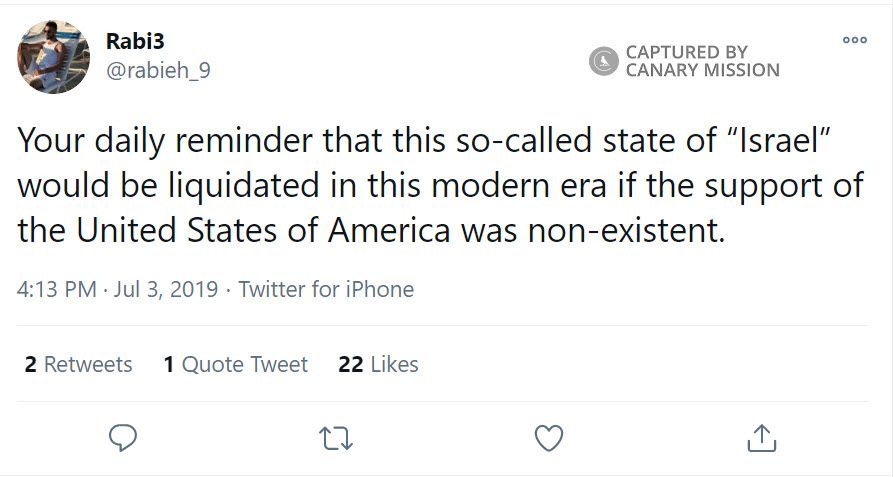Click the reply speech bubble icon
893x477 pixels.
tap(122, 437)
